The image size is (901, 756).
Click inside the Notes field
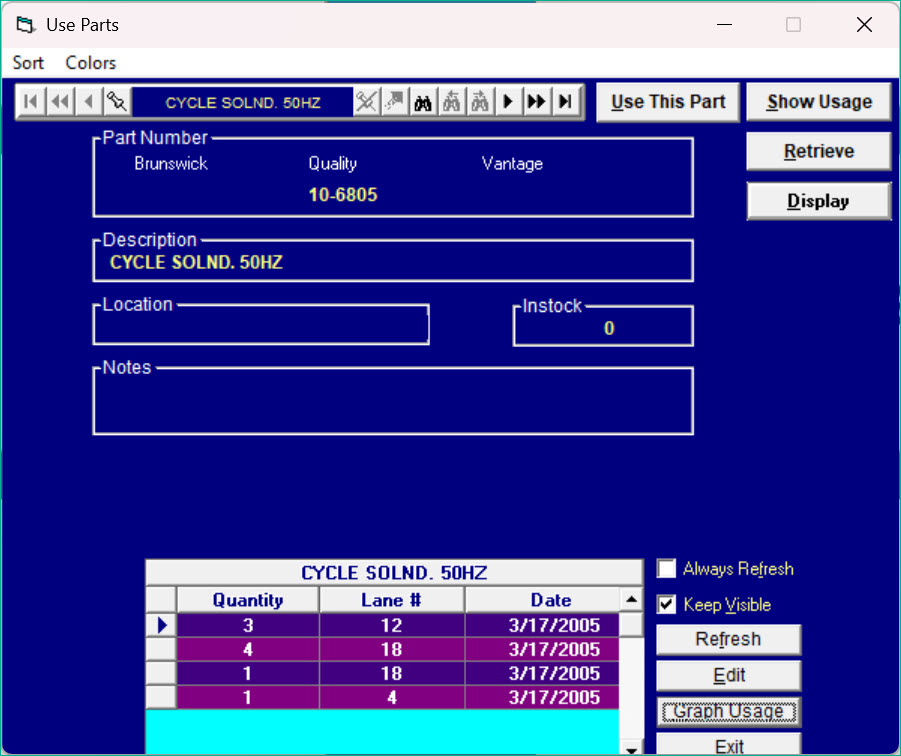point(393,405)
